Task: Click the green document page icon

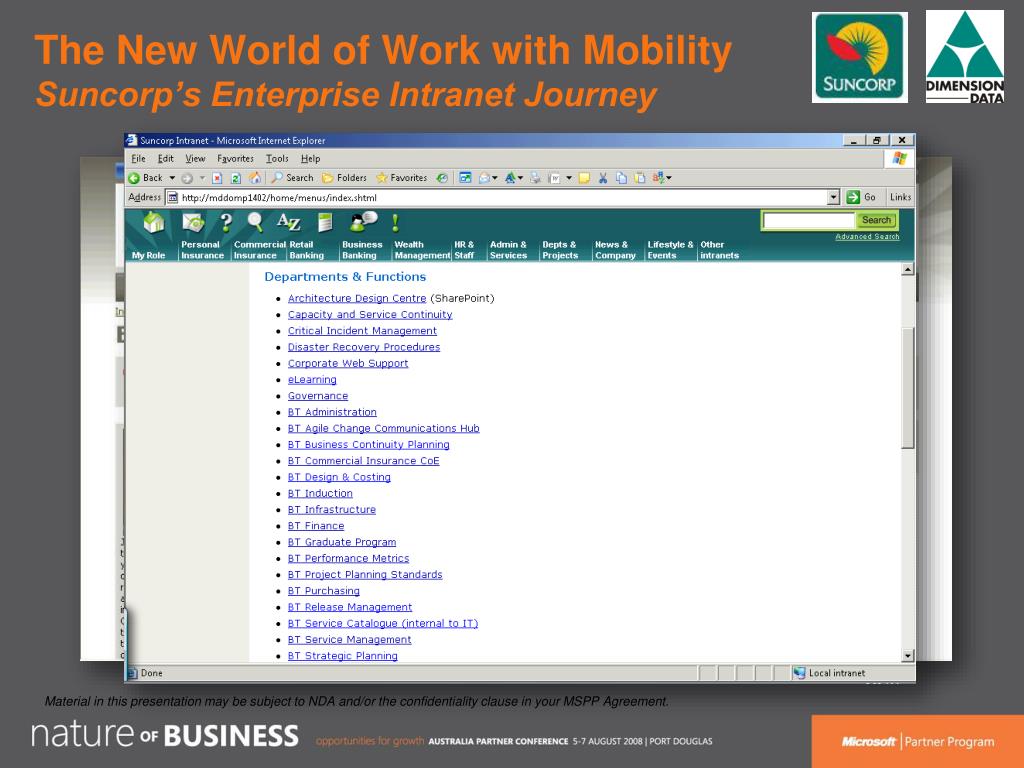Action: (x=325, y=223)
